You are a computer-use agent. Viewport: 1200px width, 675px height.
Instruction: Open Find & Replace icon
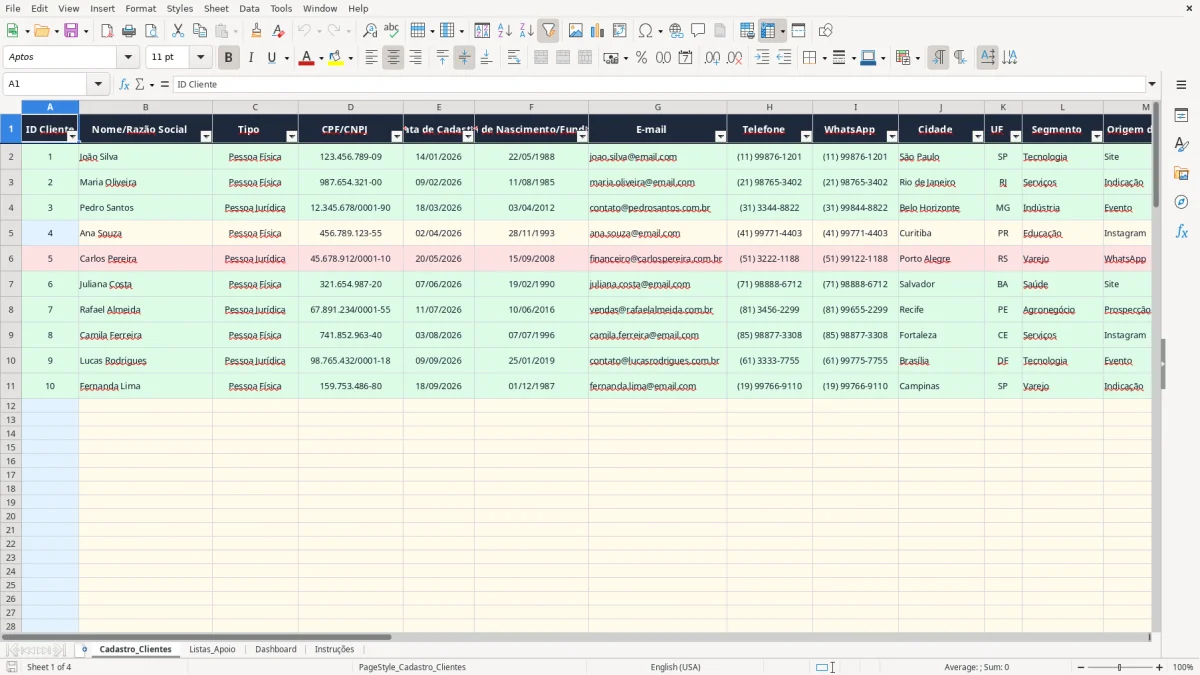370,31
